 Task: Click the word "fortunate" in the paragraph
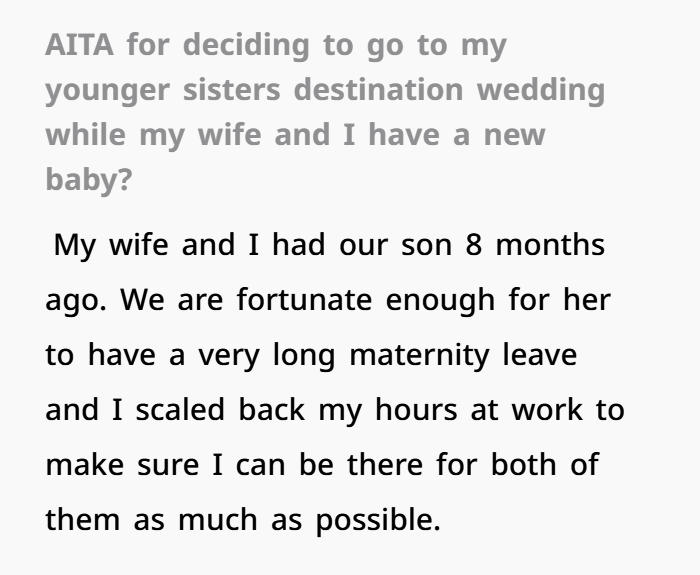(304, 300)
